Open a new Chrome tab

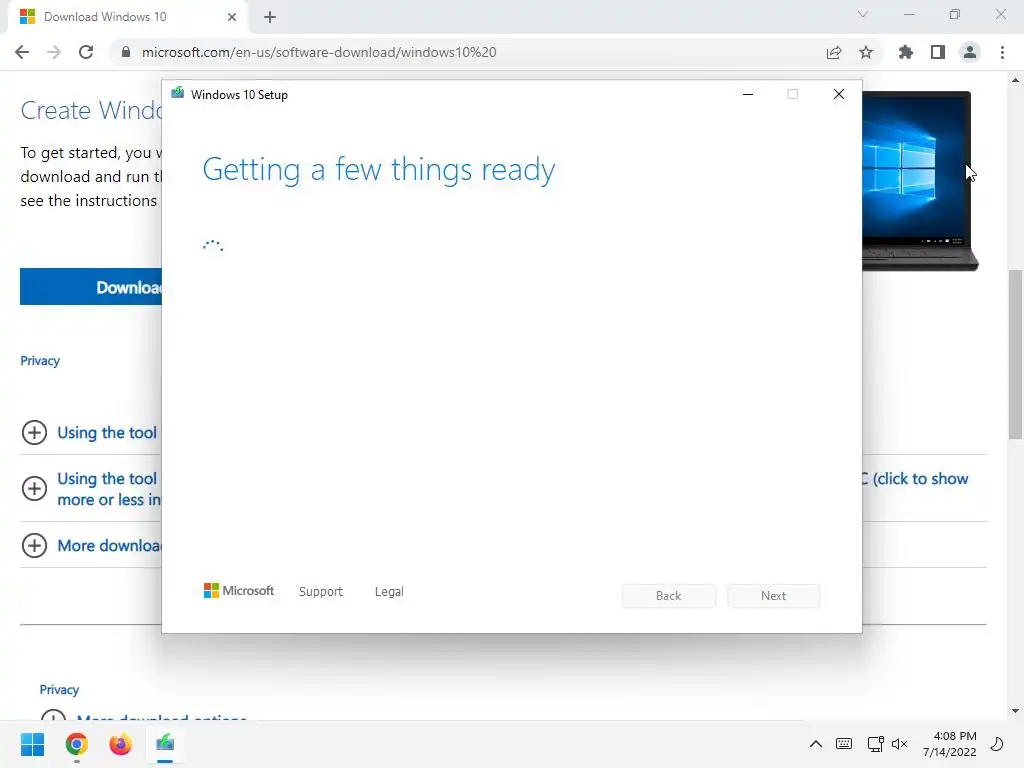(270, 17)
